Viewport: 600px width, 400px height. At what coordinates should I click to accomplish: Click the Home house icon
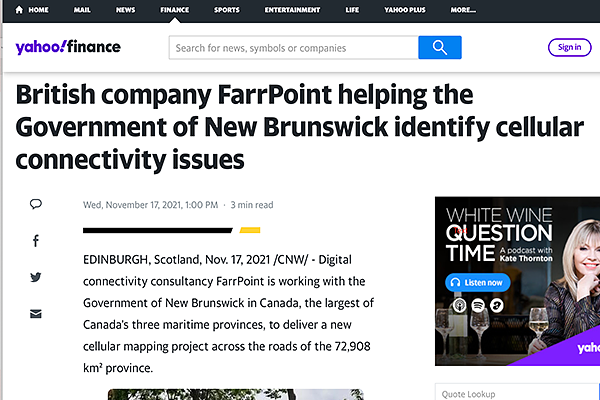[19, 10]
